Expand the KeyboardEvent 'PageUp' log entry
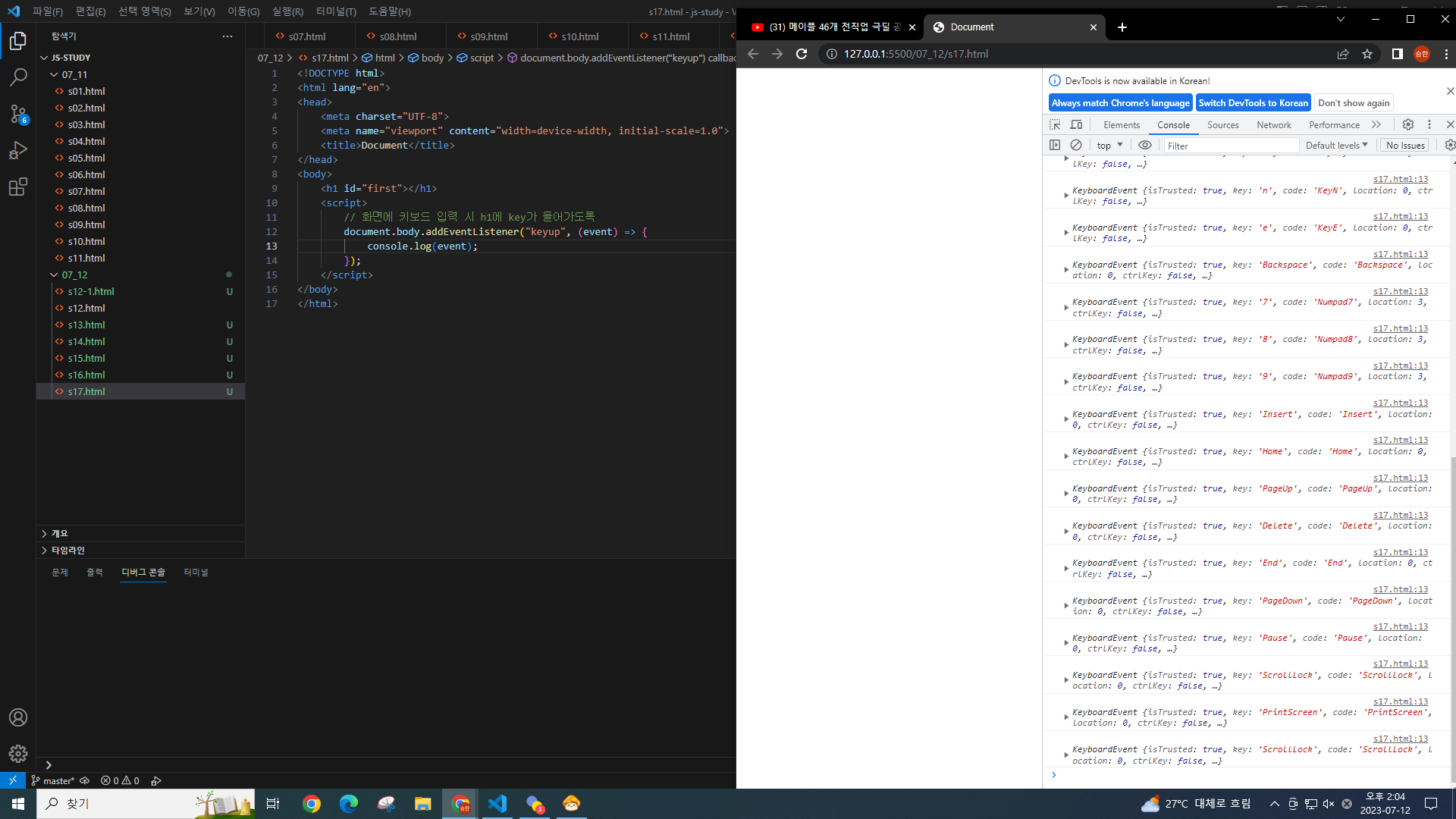1456x819 pixels. point(1066,493)
